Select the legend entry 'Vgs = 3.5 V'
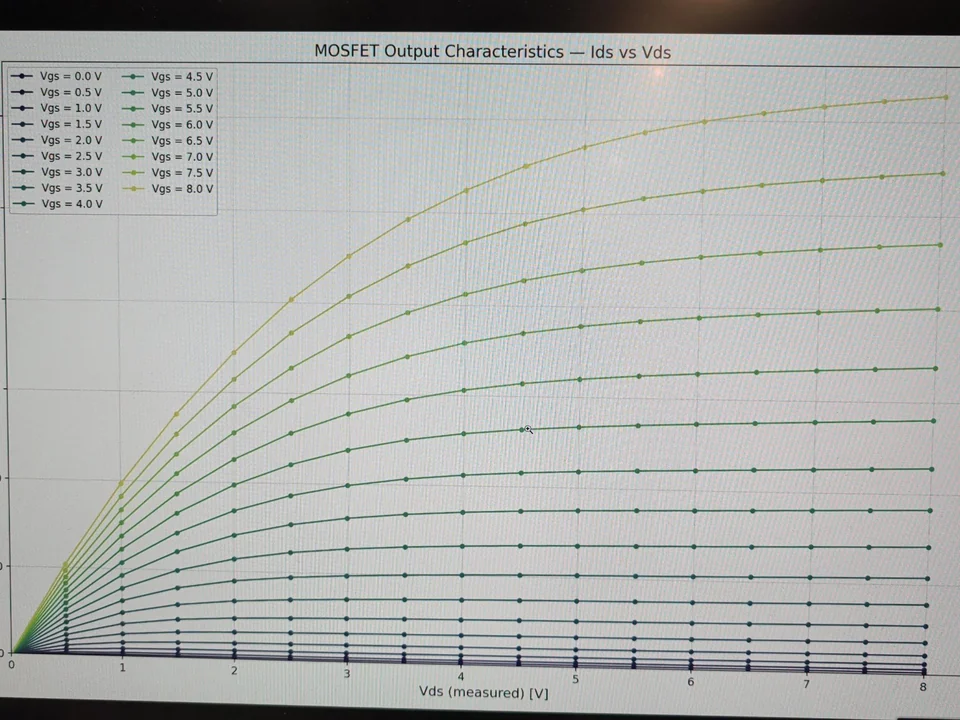Viewport: 960px width, 720px height. coord(57,187)
